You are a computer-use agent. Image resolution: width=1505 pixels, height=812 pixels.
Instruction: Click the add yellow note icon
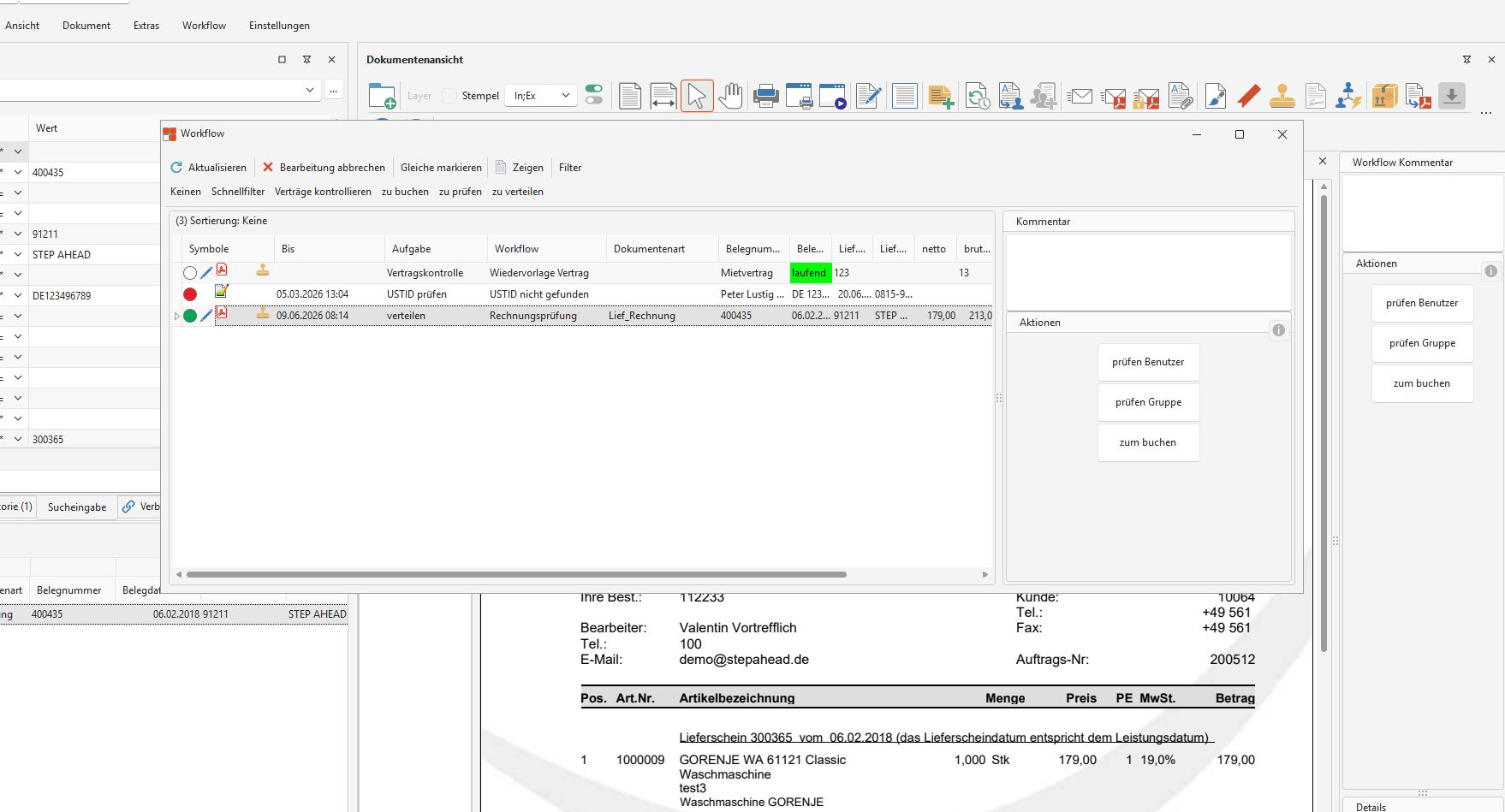[x=941, y=96]
